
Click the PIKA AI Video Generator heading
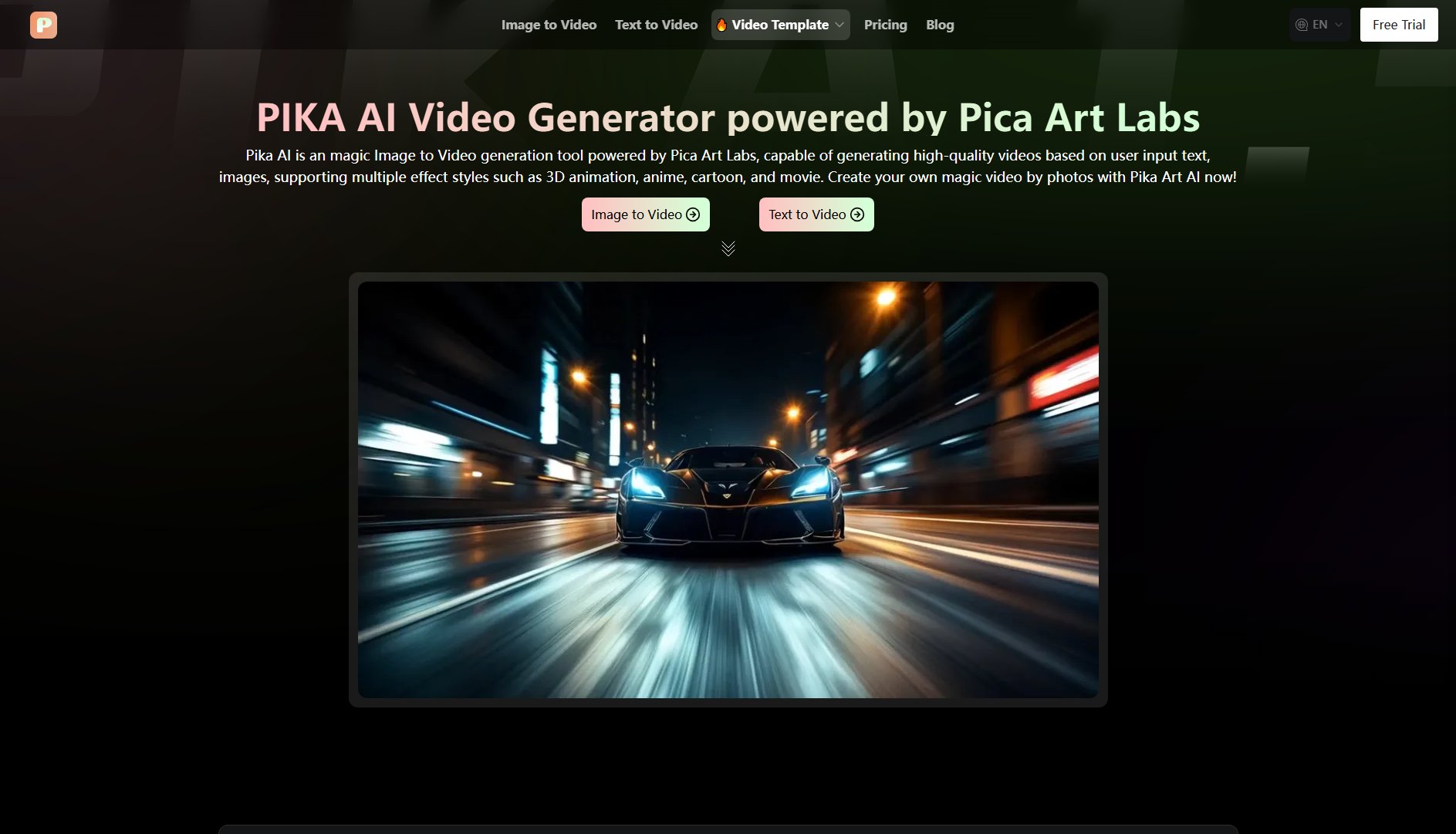point(728,117)
